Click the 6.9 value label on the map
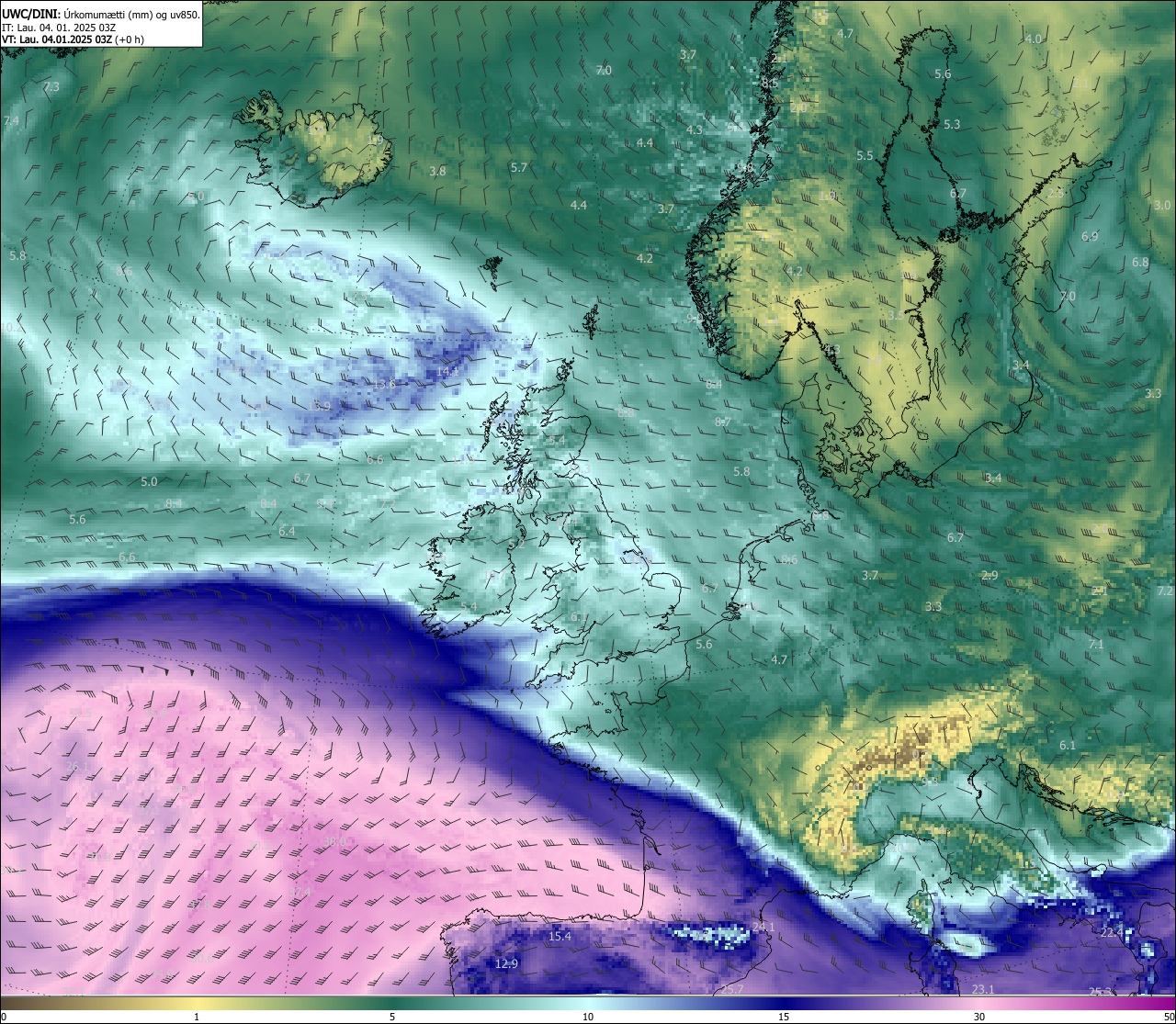 click(1090, 237)
